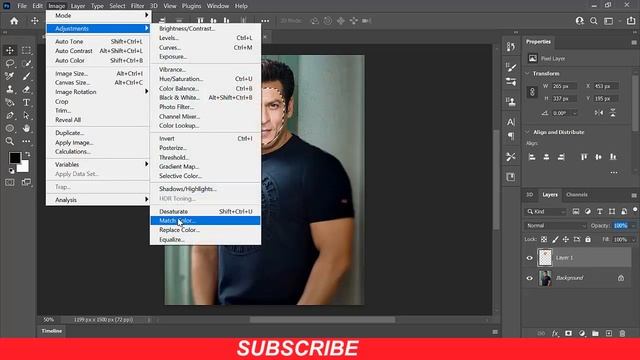Click the layer style fx icon
The height and width of the screenshot is (360, 640).
[x=555, y=333]
